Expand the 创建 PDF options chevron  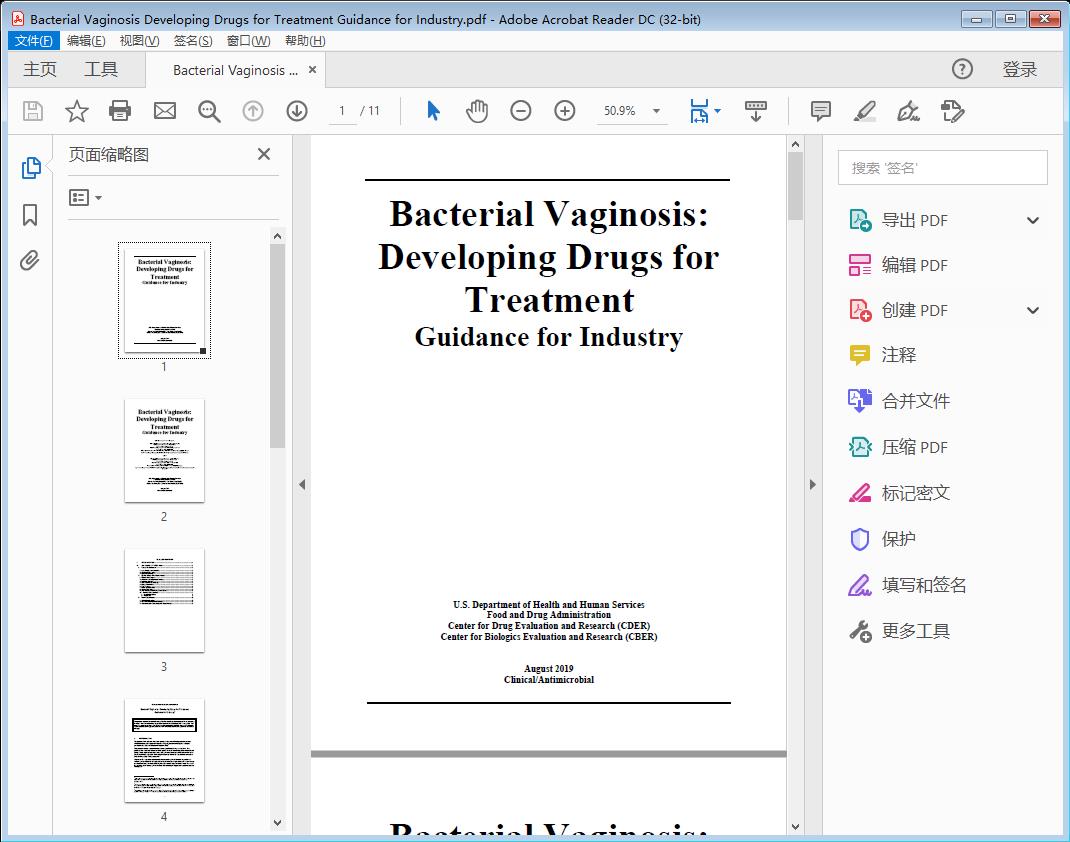(1032, 310)
